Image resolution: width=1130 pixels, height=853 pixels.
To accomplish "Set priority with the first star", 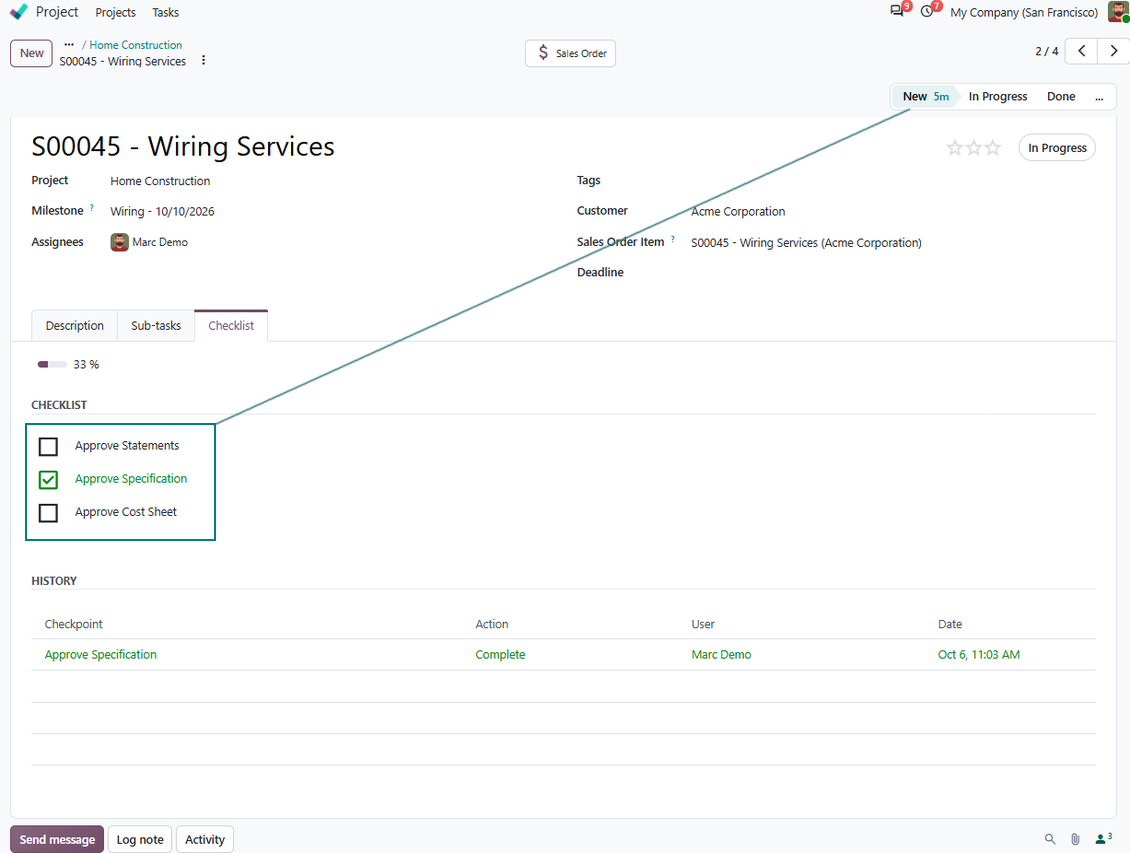I will coord(954,148).
